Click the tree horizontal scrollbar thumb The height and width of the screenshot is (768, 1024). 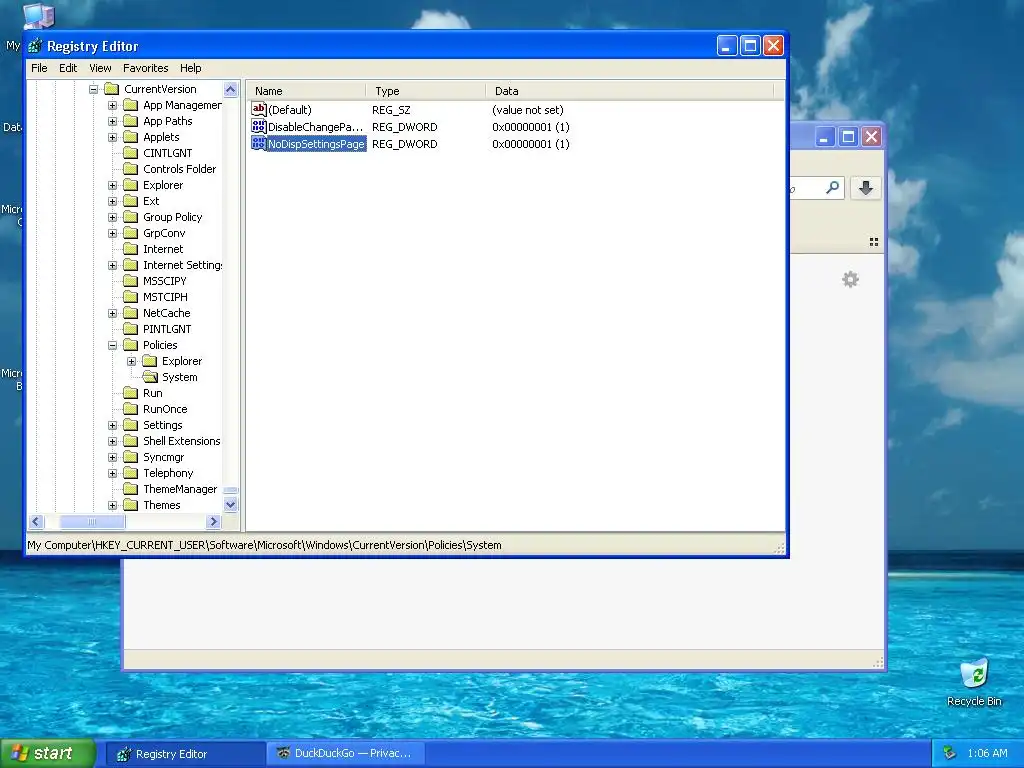(92, 521)
